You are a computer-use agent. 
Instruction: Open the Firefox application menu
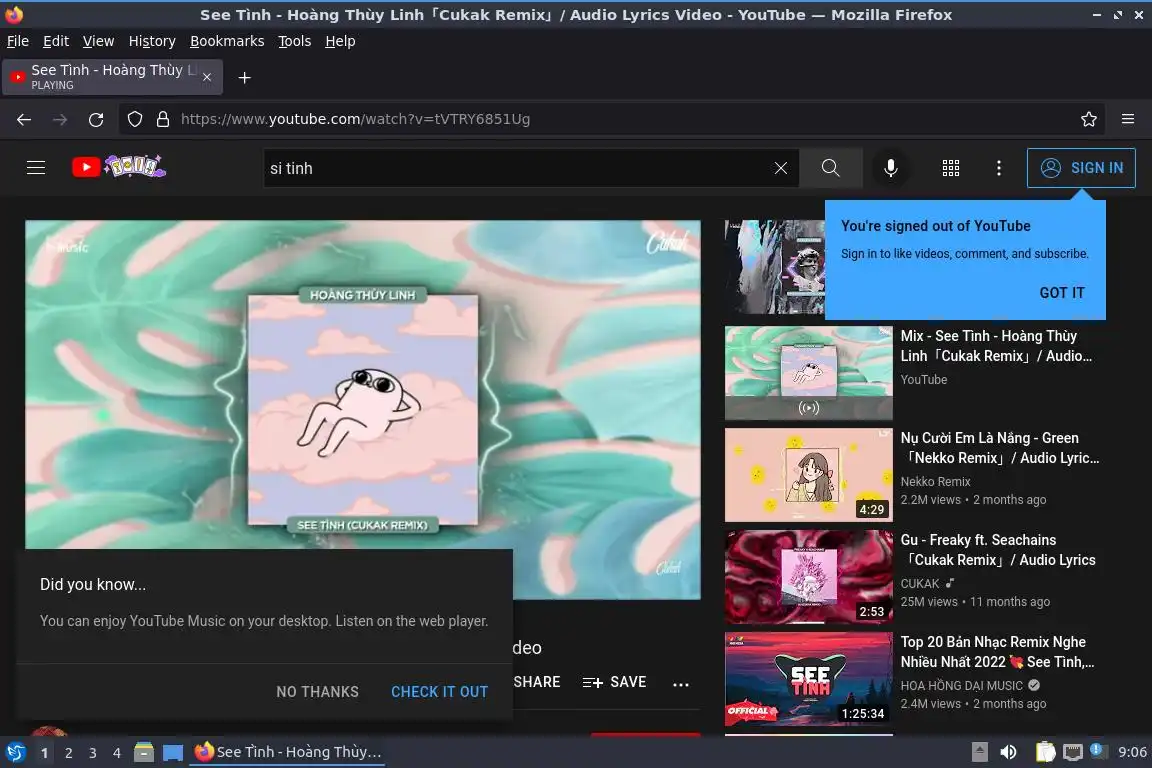pos(1128,119)
